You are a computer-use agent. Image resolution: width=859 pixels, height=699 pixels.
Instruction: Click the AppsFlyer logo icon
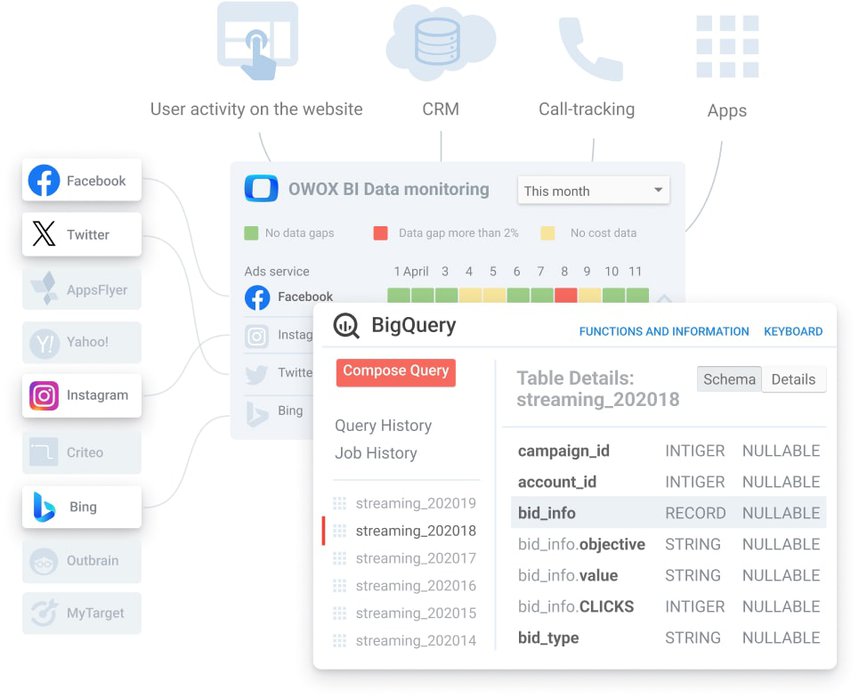click(x=45, y=288)
